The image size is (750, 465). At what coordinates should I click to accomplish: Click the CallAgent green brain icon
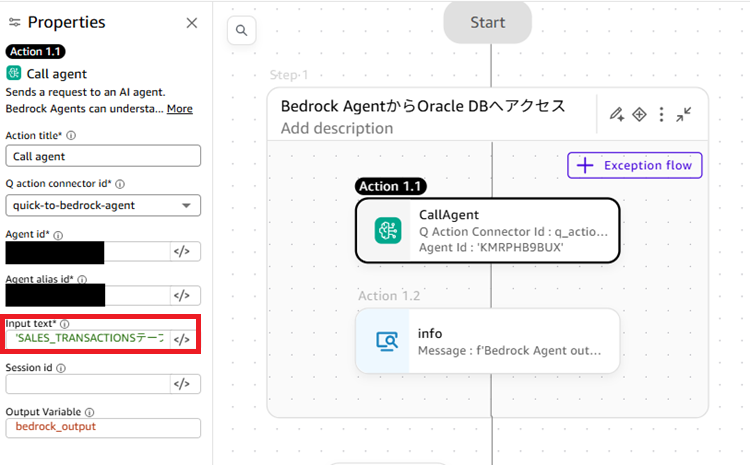tap(387, 231)
